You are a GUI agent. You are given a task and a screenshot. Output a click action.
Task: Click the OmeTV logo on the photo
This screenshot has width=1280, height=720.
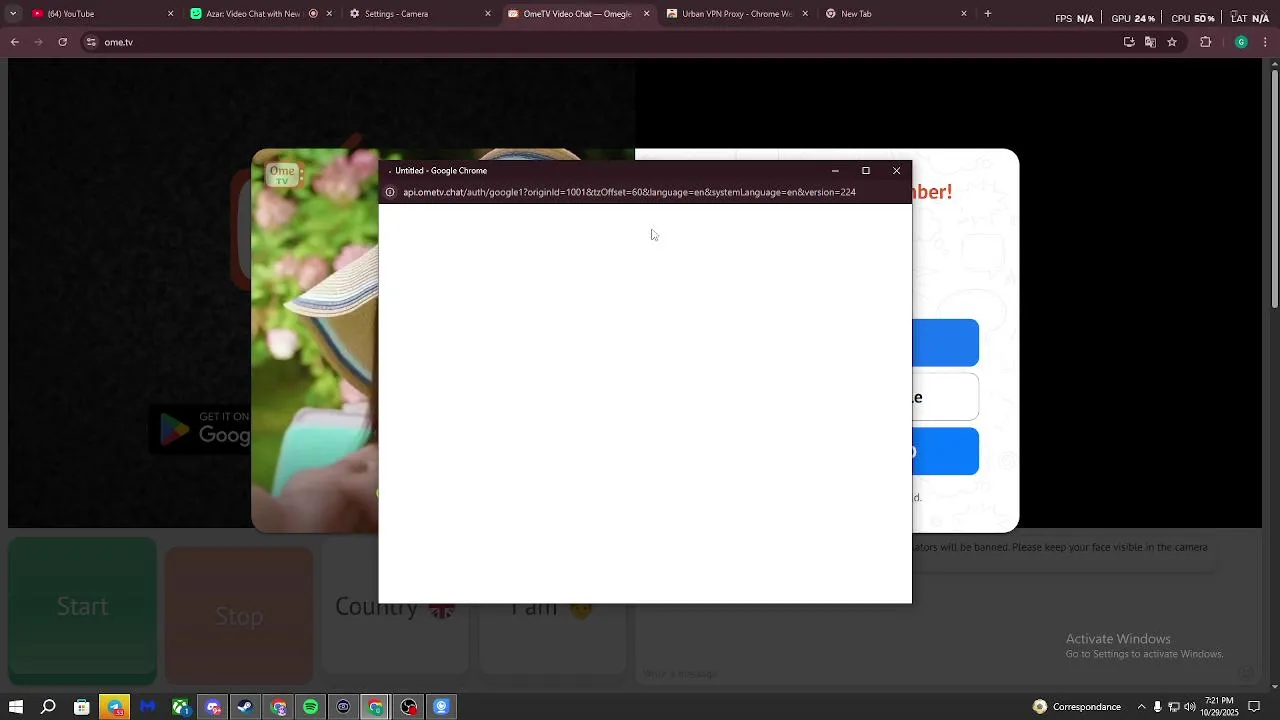[x=283, y=175]
